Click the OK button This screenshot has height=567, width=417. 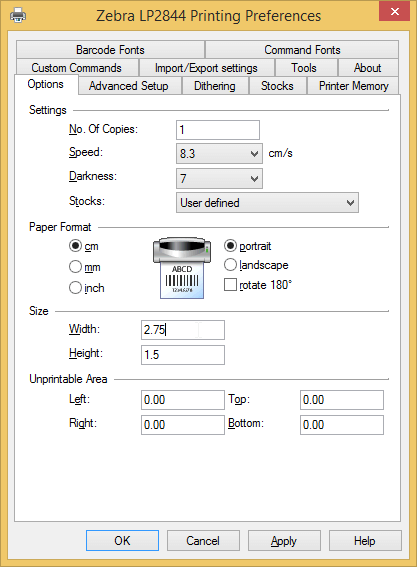[x=122, y=541]
